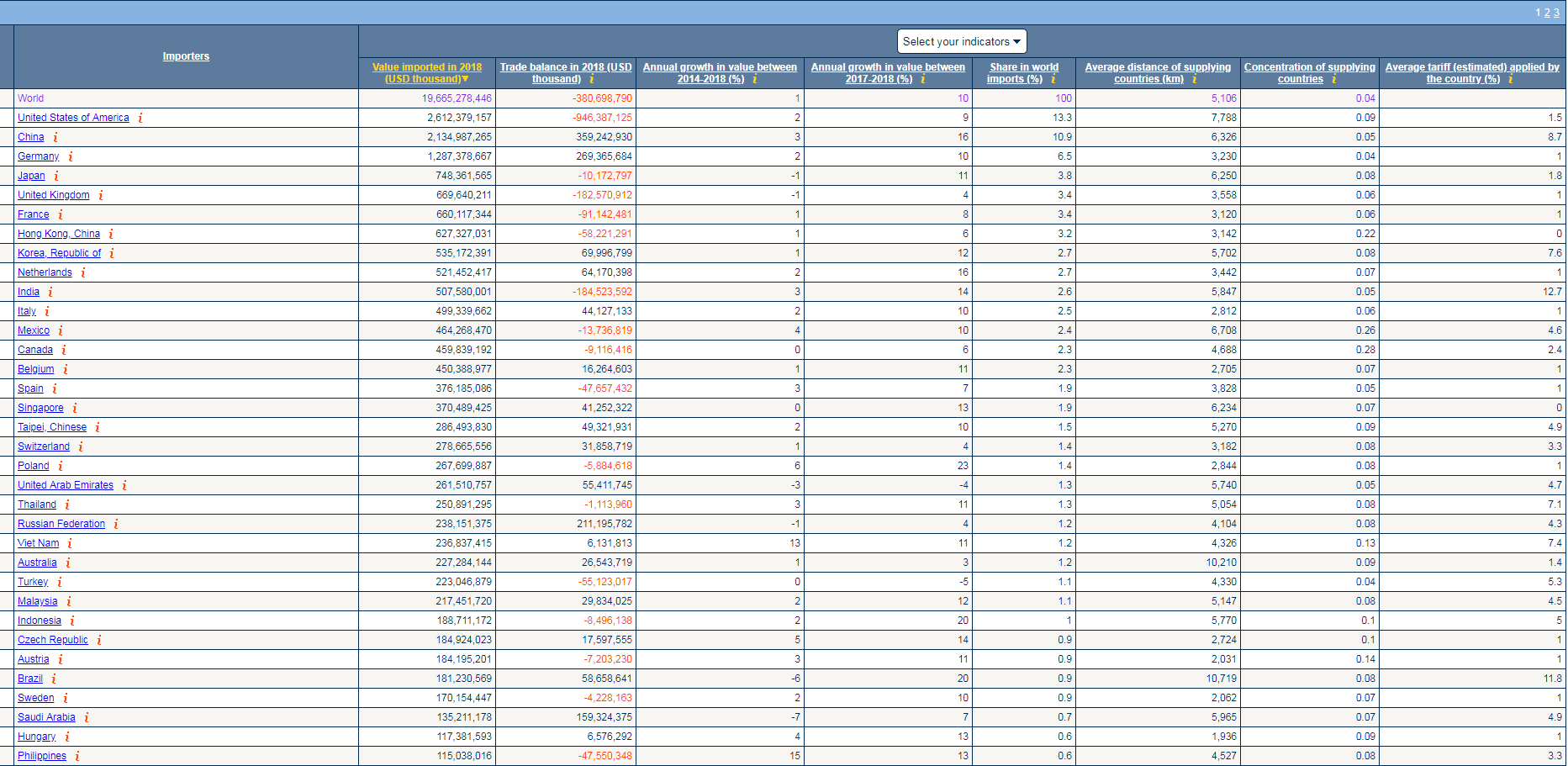Open the Switzerland country link
The width and height of the screenshot is (1568, 766).
coord(44,446)
